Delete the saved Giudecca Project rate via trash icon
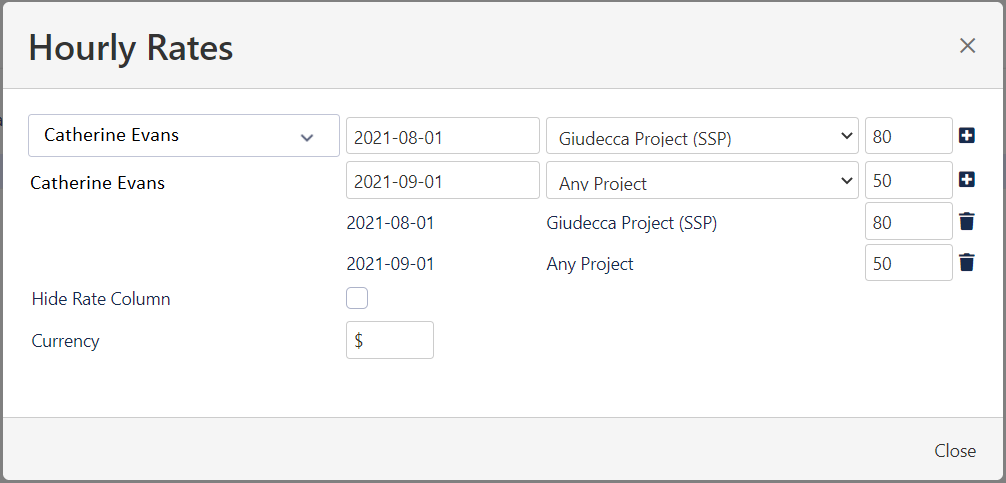1006x483 pixels. point(966,222)
